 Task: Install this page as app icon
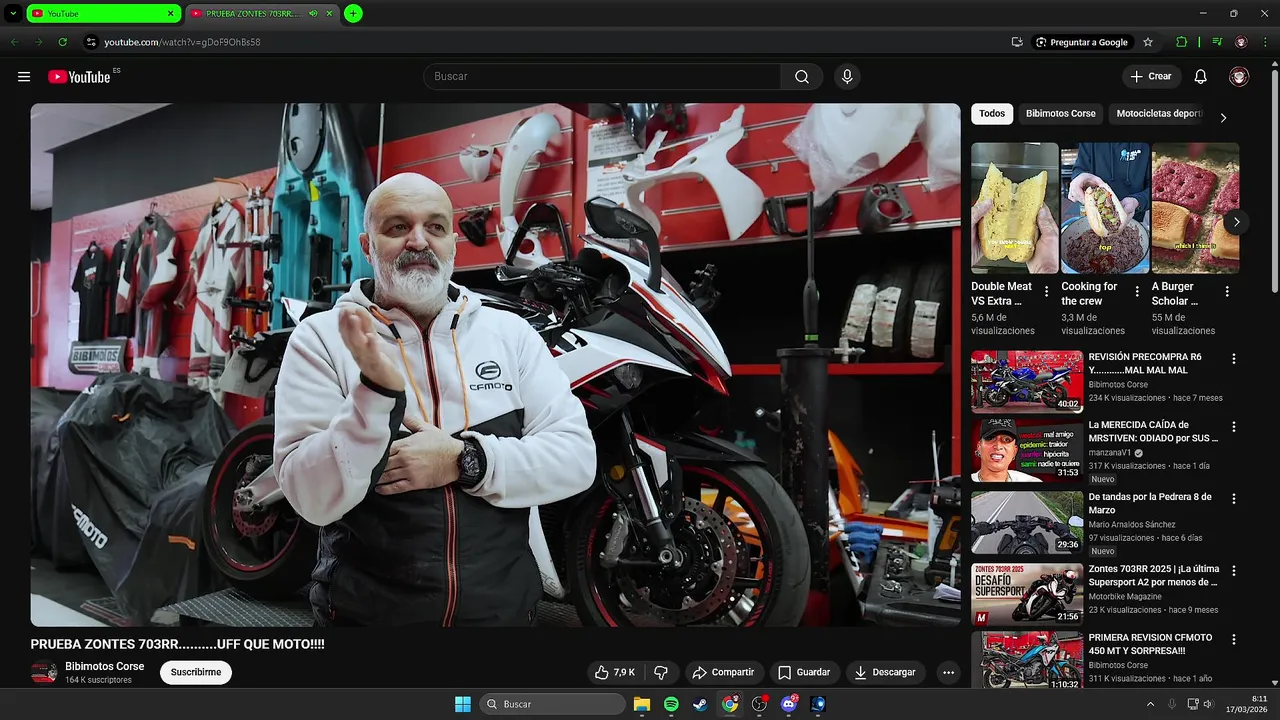[x=1017, y=42]
